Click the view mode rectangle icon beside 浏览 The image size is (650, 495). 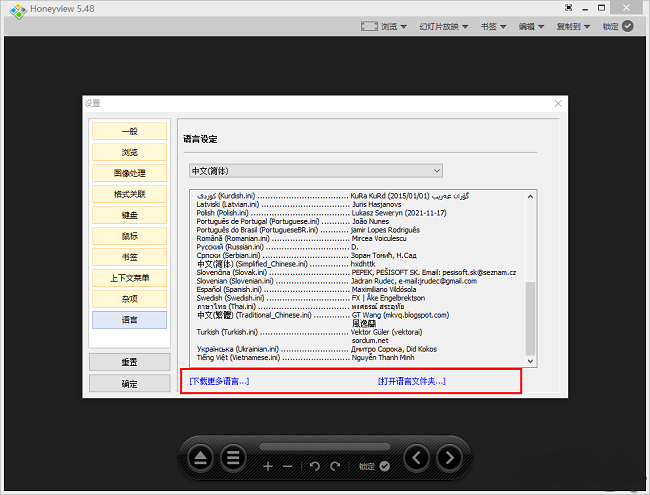(x=369, y=27)
